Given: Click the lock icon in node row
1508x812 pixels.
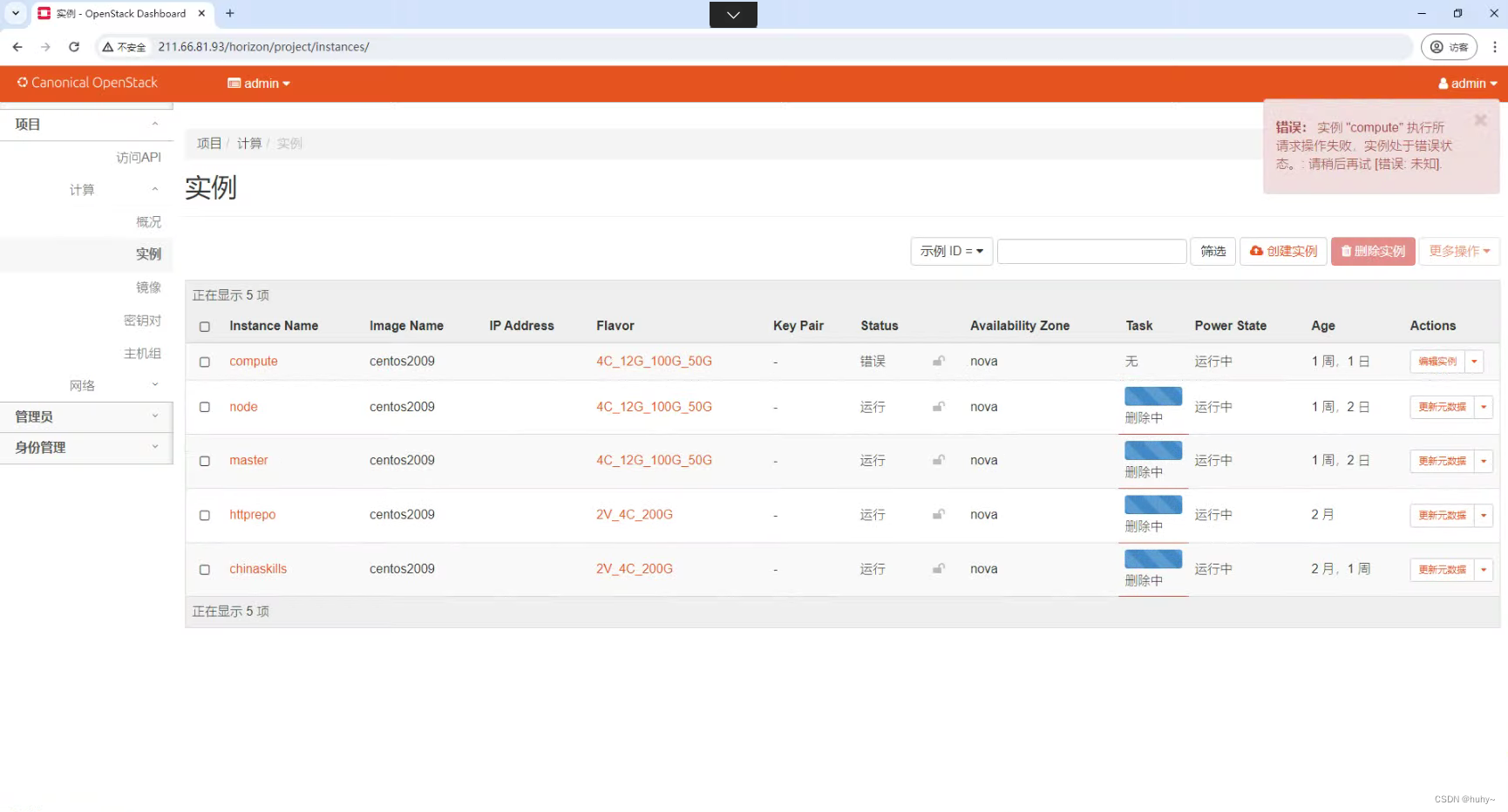Looking at the screenshot, I should (x=939, y=406).
